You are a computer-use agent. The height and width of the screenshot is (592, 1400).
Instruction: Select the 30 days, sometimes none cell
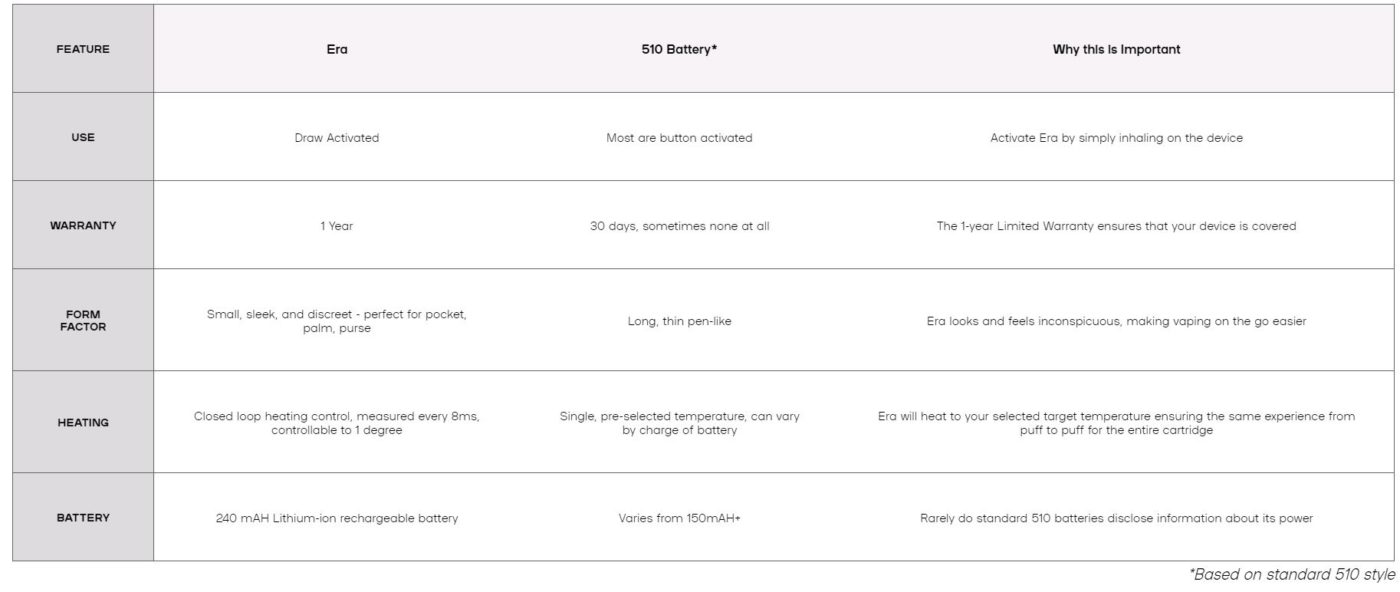click(x=679, y=226)
